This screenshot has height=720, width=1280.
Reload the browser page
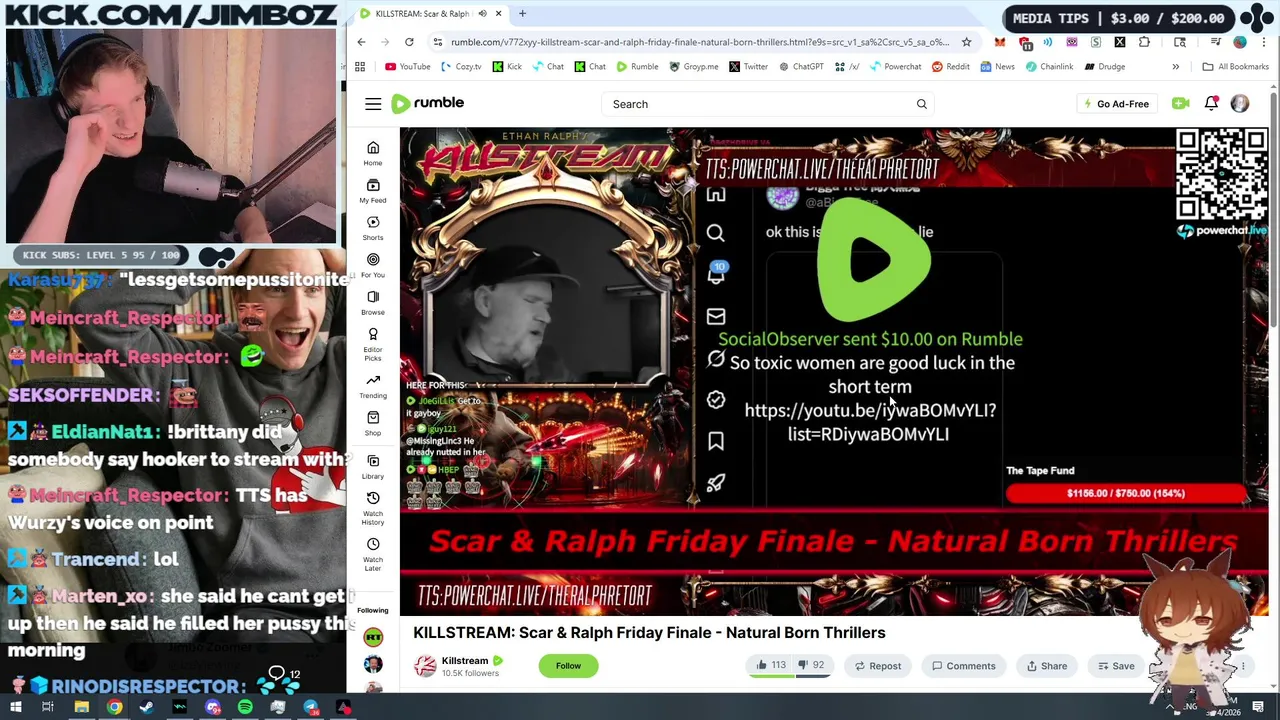click(x=409, y=42)
